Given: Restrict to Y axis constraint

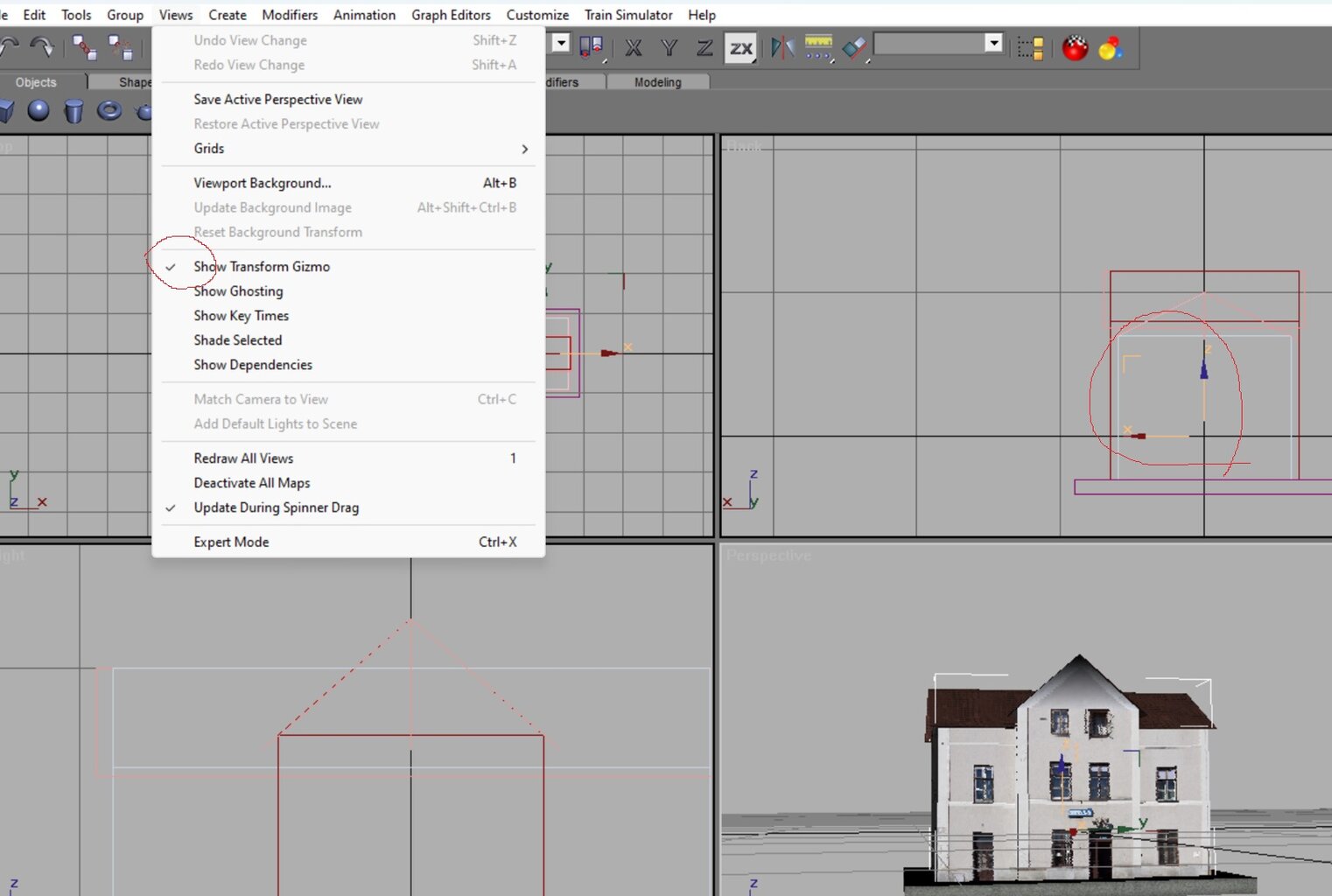Looking at the screenshot, I should pyautogui.click(x=670, y=48).
